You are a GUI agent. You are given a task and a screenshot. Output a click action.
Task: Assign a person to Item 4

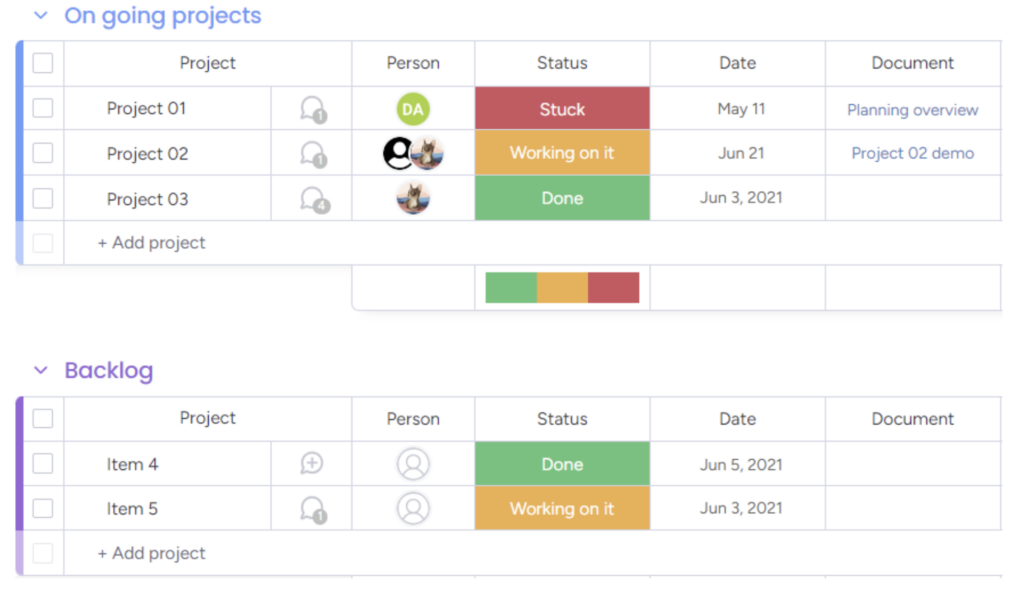pos(413,464)
